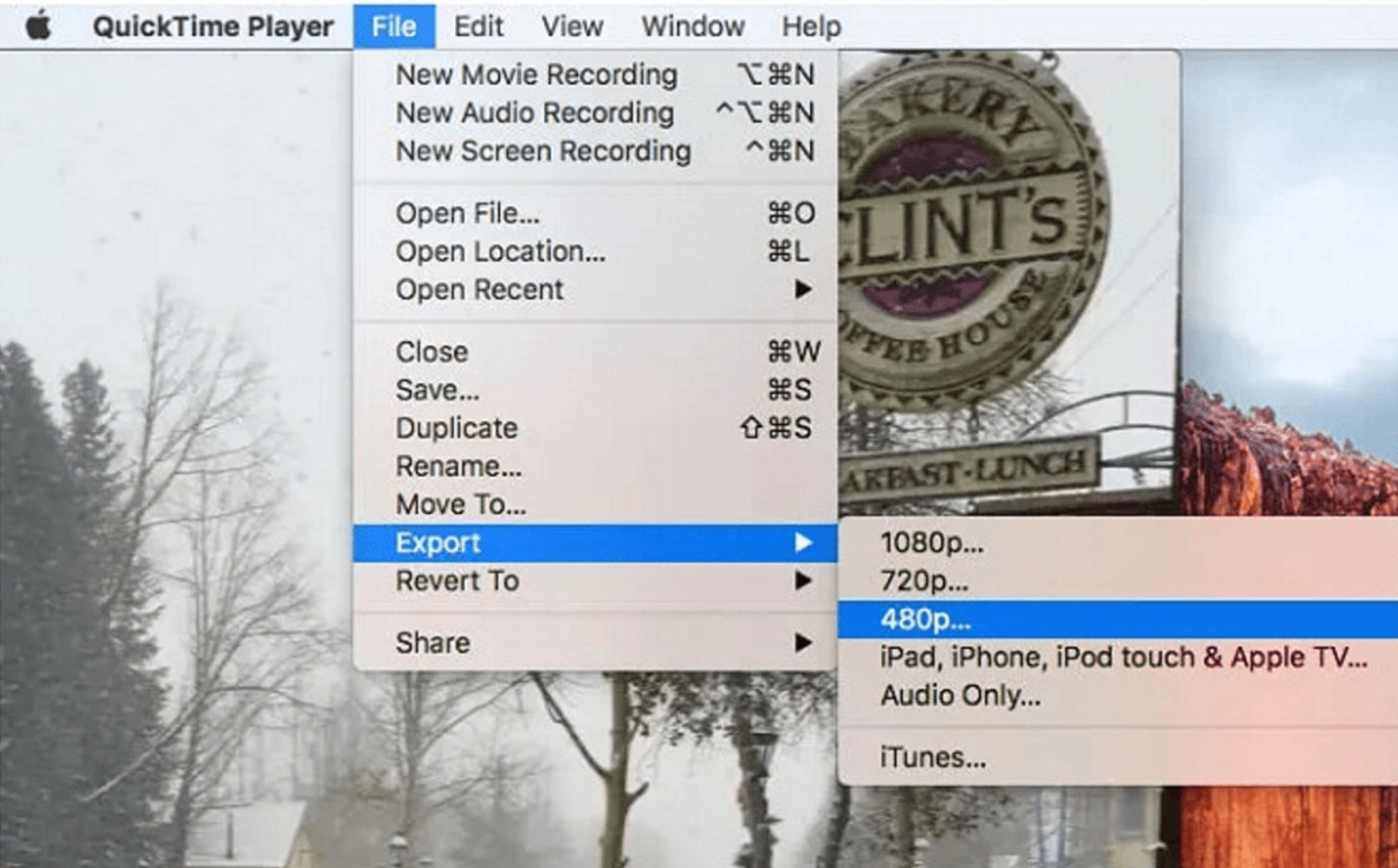This screenshot has width=1398, height=868.
Task: Select Save… in the File menu
Action: 595,390
